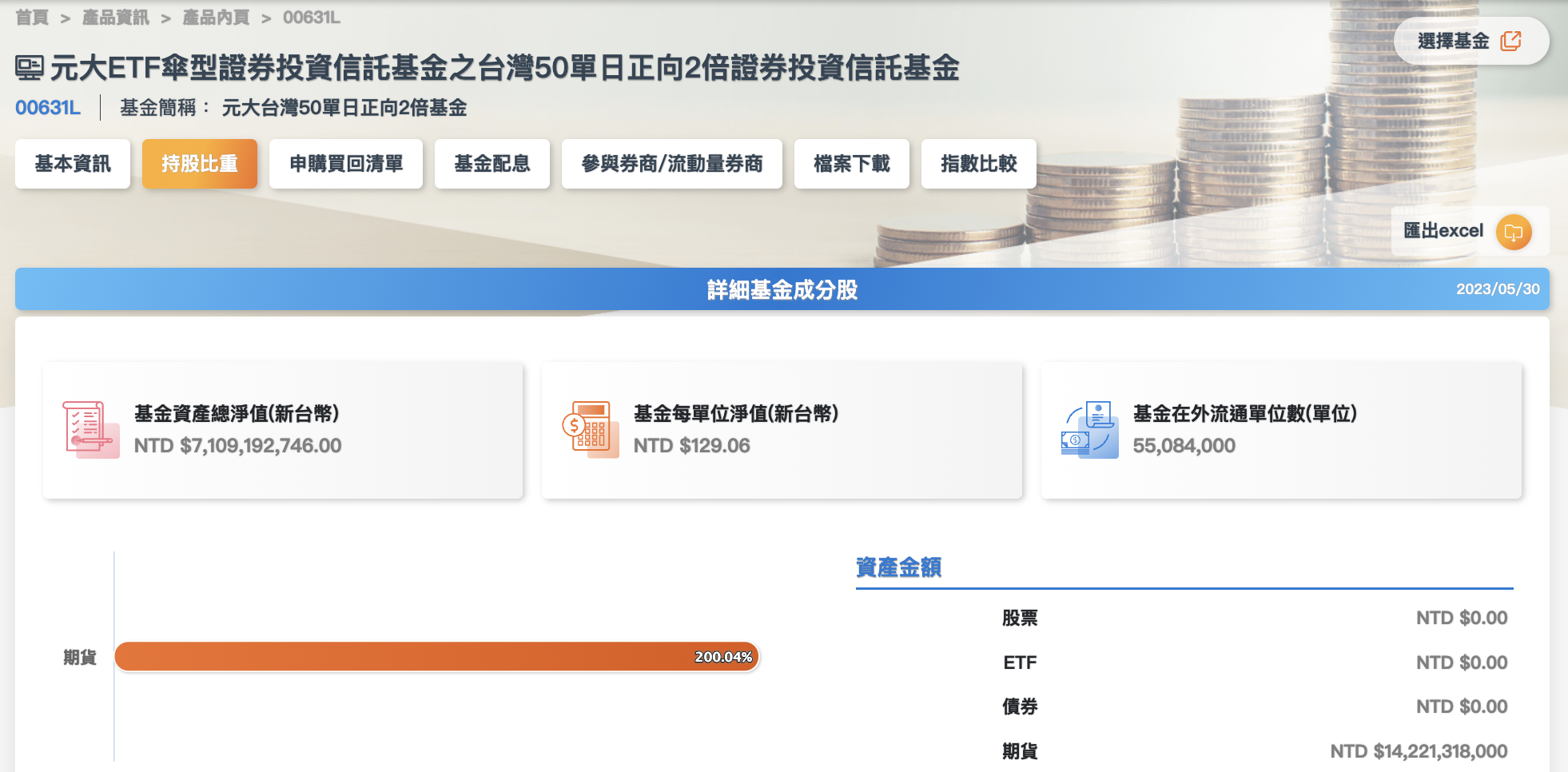Click the 詳細基金成分股 header bar
Screen dimensions: 1568x772
782,290
